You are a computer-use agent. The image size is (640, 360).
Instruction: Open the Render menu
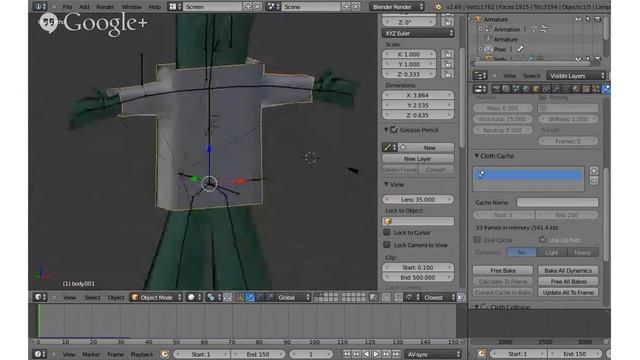105,7
